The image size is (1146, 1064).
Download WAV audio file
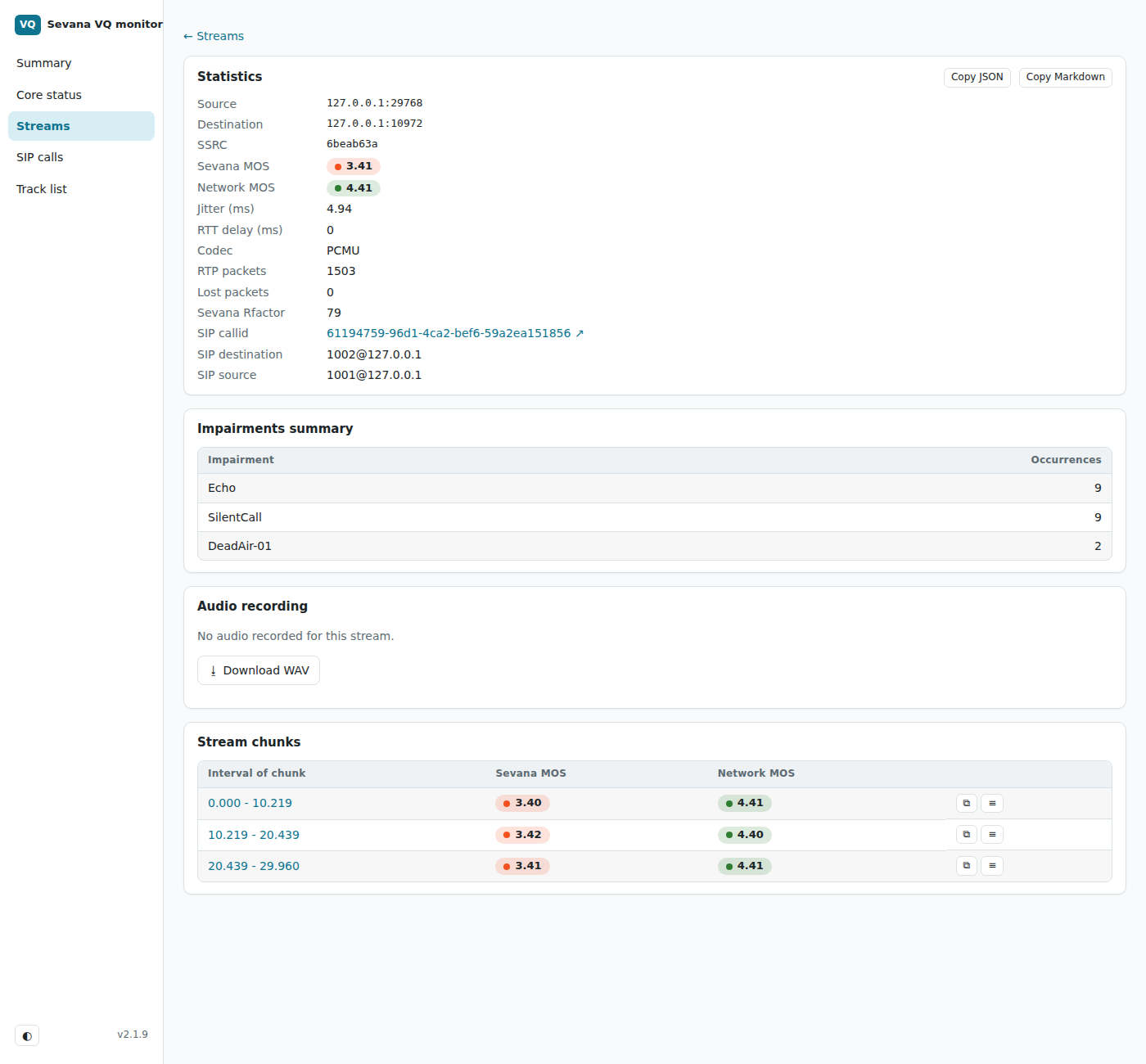(259, 670)
